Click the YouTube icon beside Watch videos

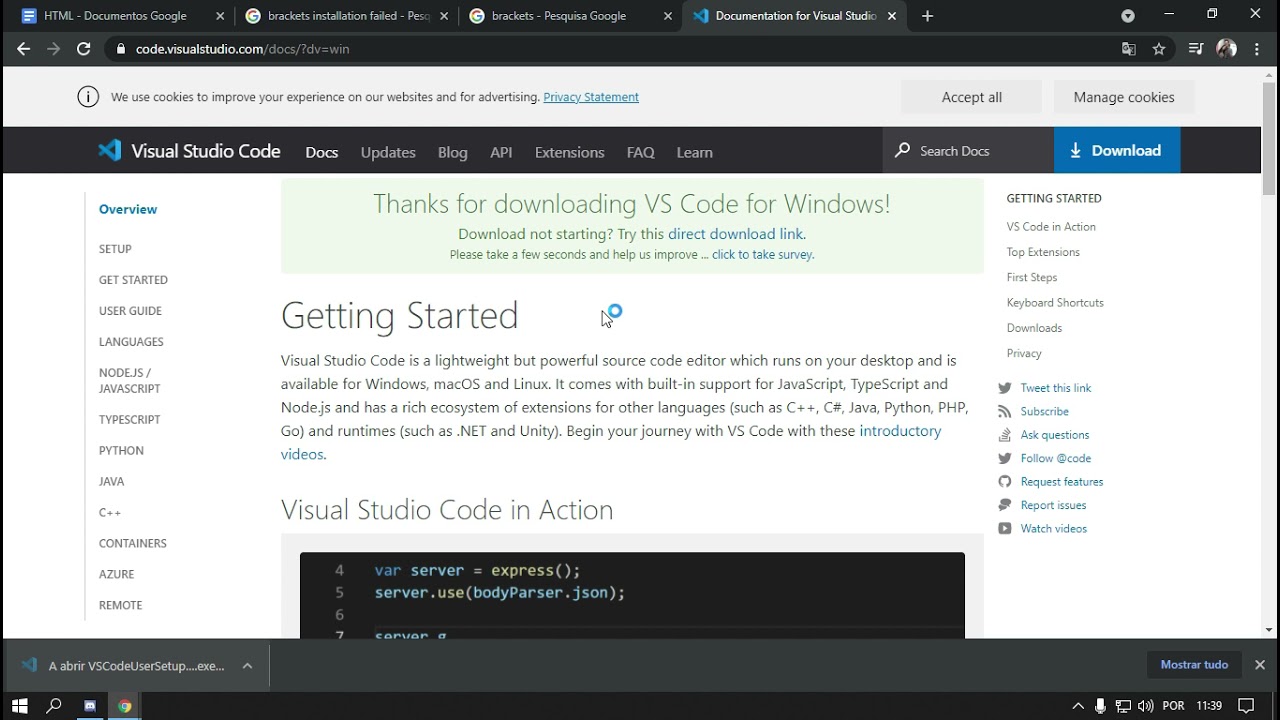point(1005,529)
